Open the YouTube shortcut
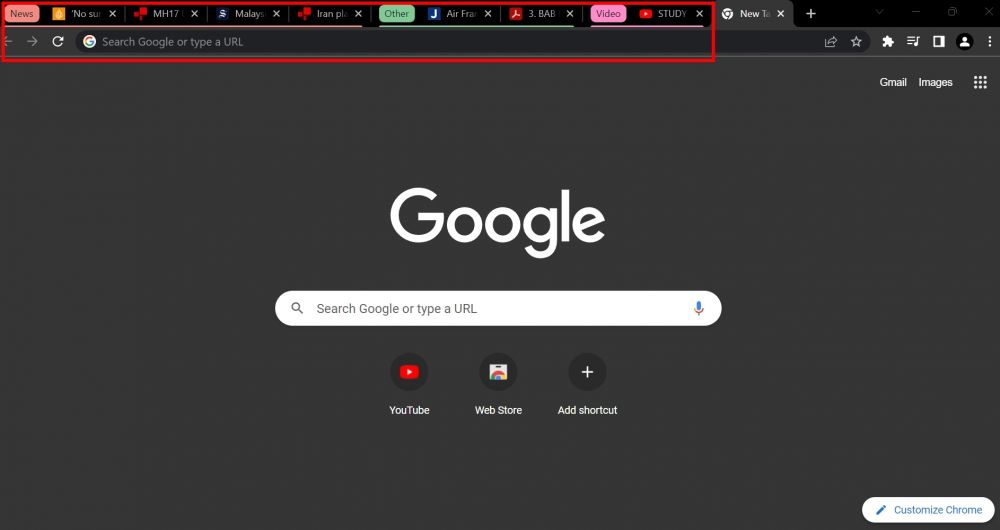1000x530 pixels. [x=409, y=385]
